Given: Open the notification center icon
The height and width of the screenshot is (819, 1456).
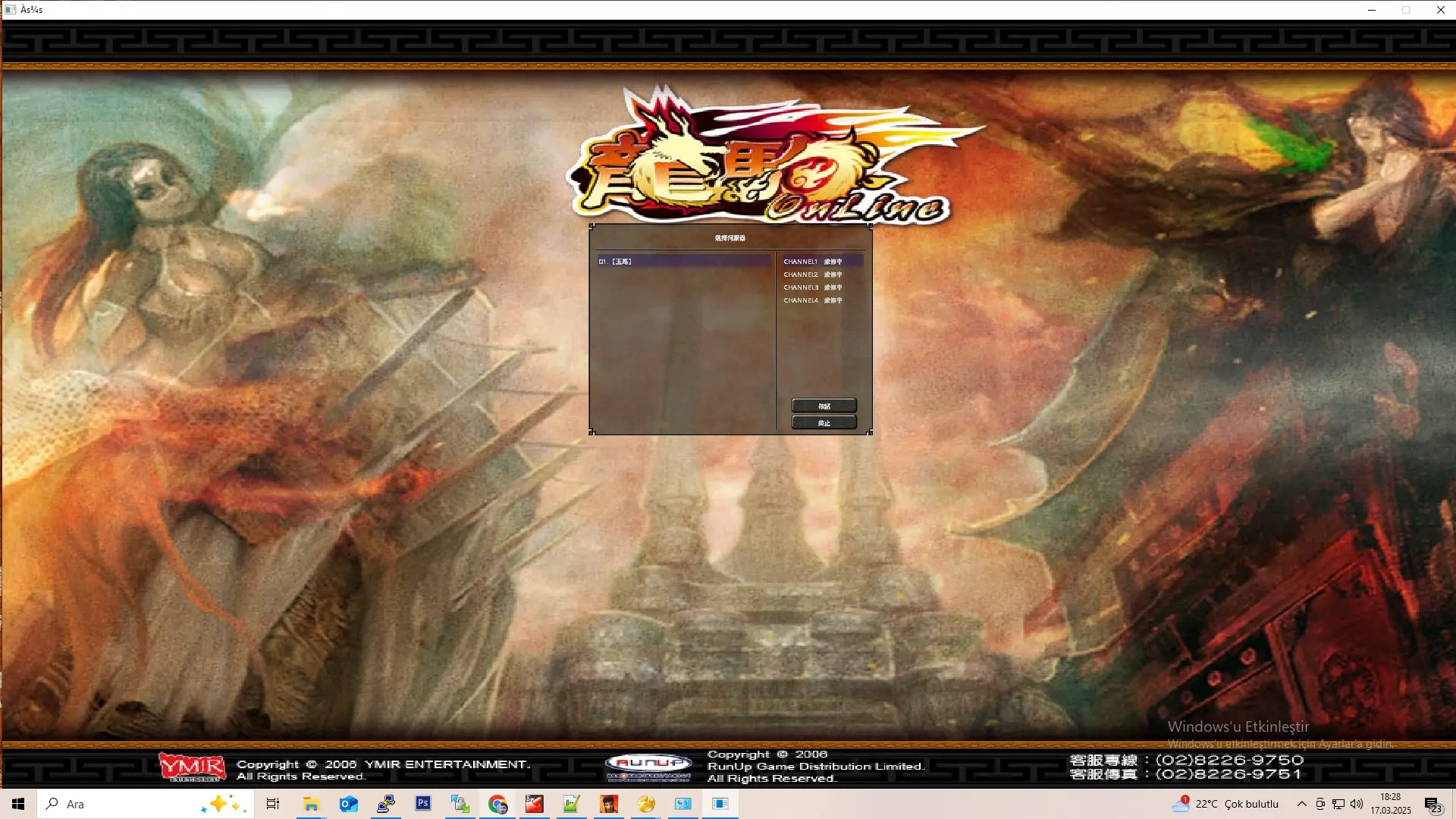Looking at the screenshot, I should pos(1432,805).
